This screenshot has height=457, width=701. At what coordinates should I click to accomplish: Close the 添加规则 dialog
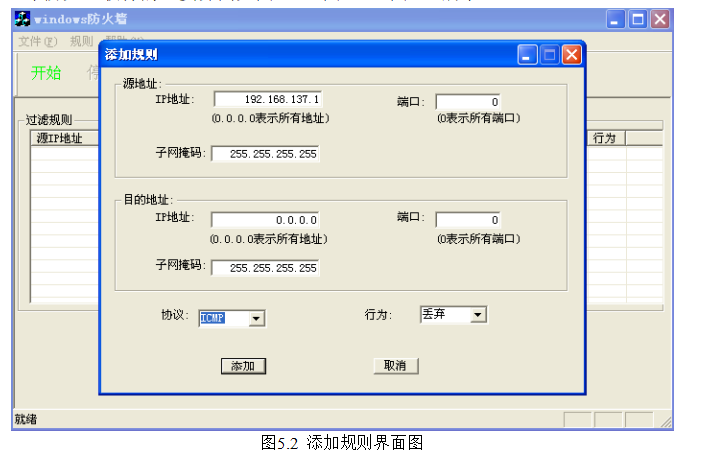(x=571, y=55)
